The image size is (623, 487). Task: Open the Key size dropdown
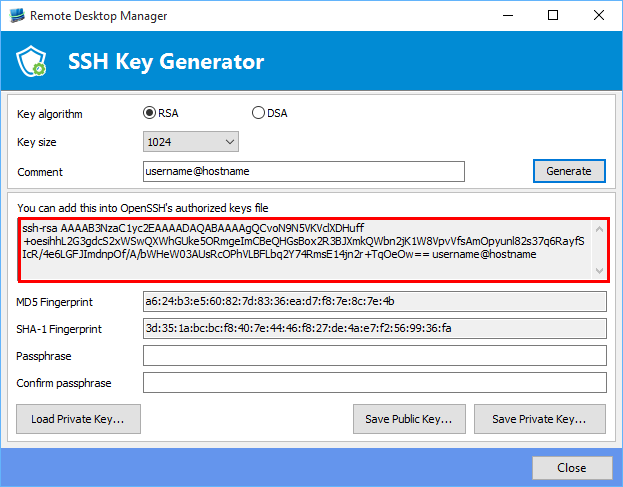tap(191, 142)
